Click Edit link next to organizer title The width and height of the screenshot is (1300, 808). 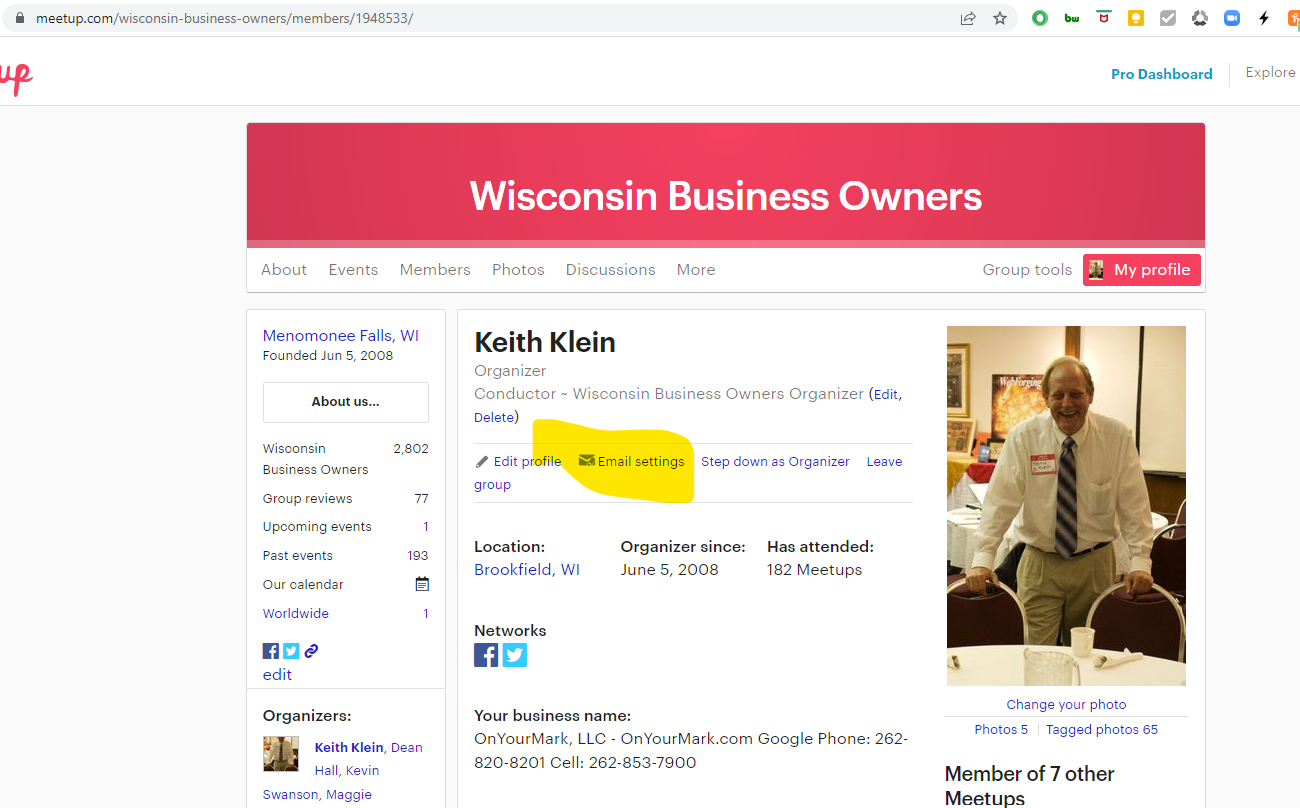pyautogui.click(x=886, y=395)
